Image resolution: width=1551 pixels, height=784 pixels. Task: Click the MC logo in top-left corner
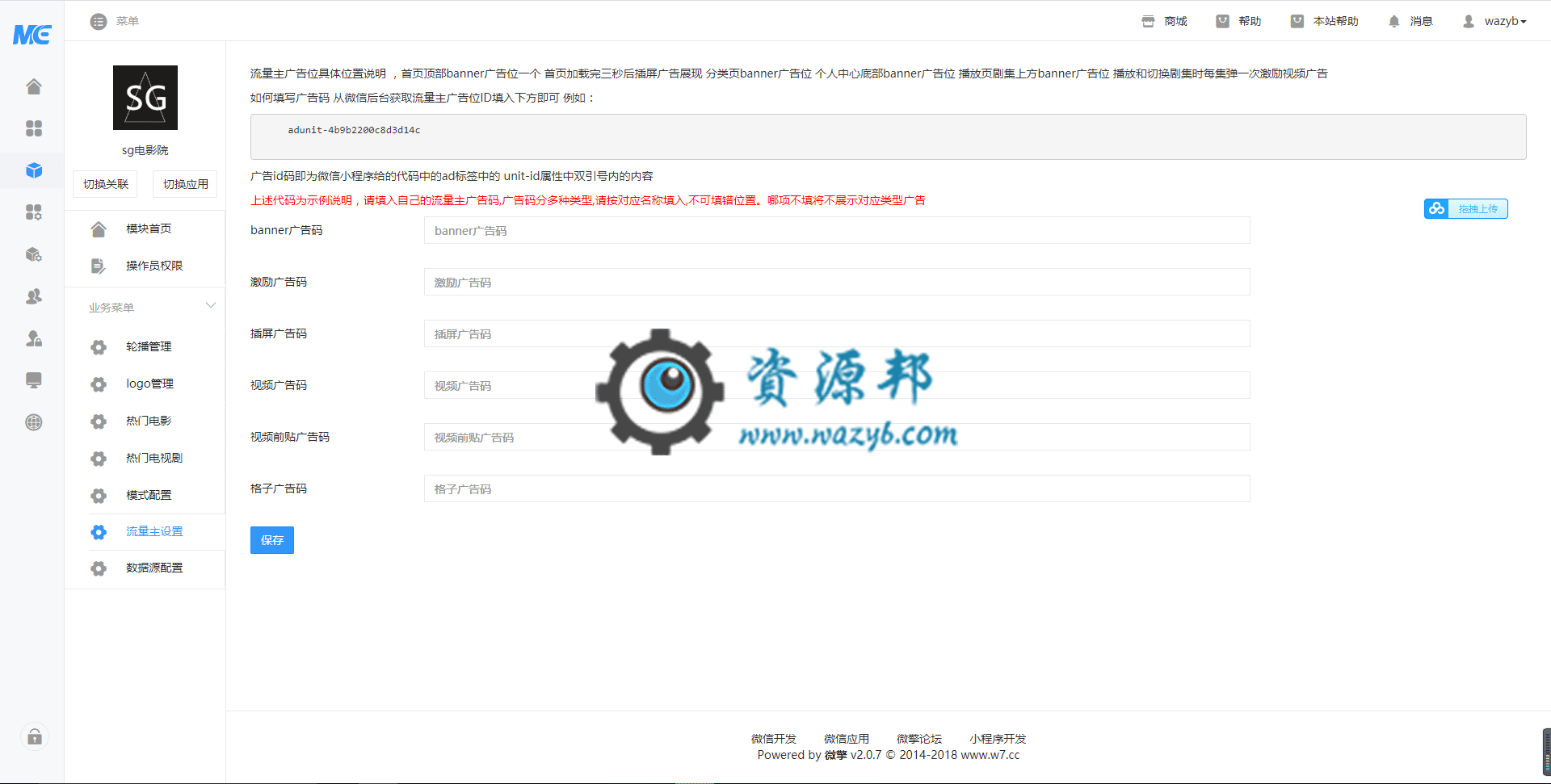tap(32, 34)
